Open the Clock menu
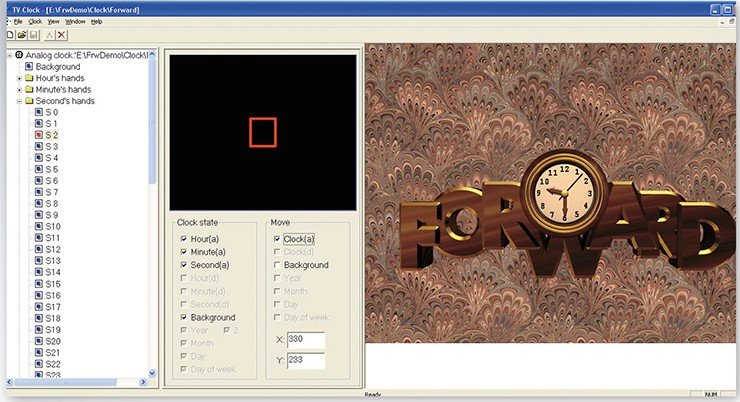 point(35,22)
